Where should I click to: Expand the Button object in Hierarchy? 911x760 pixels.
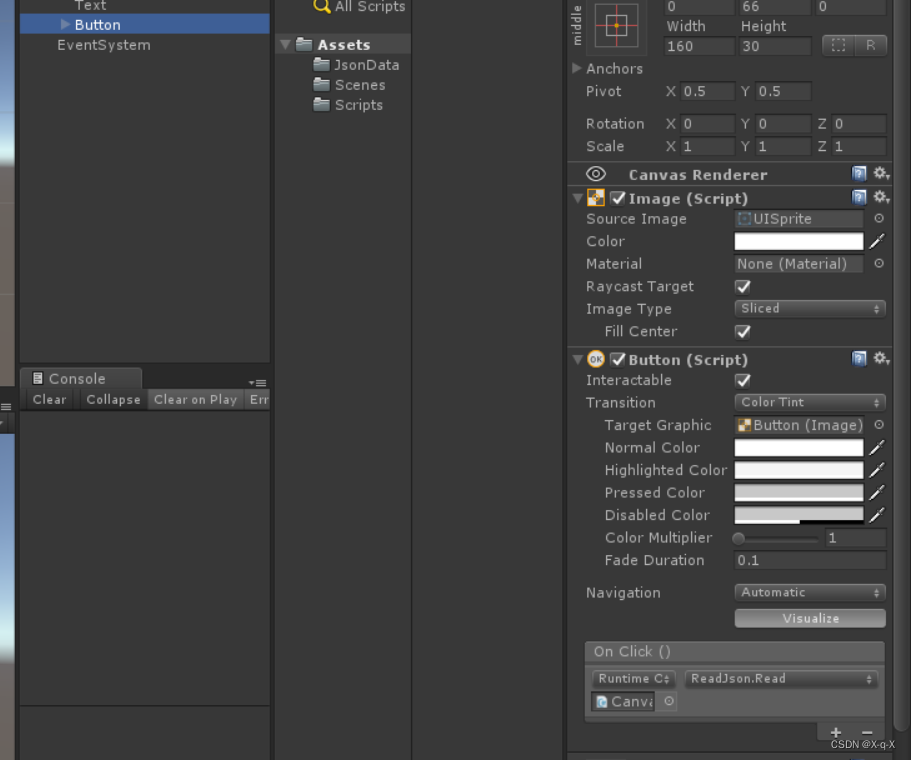coord(65,24)
